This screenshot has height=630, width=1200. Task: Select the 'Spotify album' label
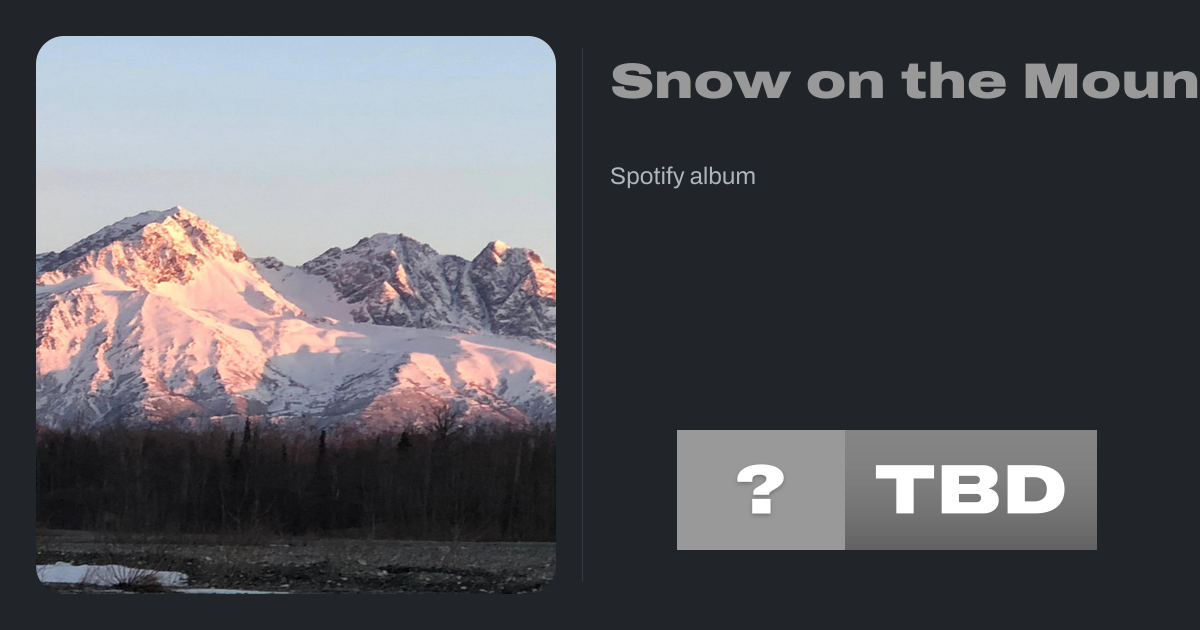pyautogui.click(x=682, y=177)
